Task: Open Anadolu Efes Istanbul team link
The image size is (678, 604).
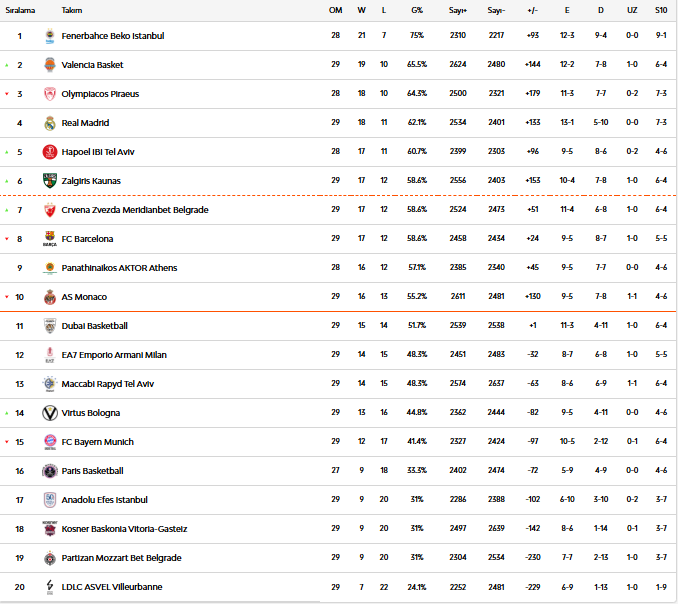Action: [x=104, y=500]
